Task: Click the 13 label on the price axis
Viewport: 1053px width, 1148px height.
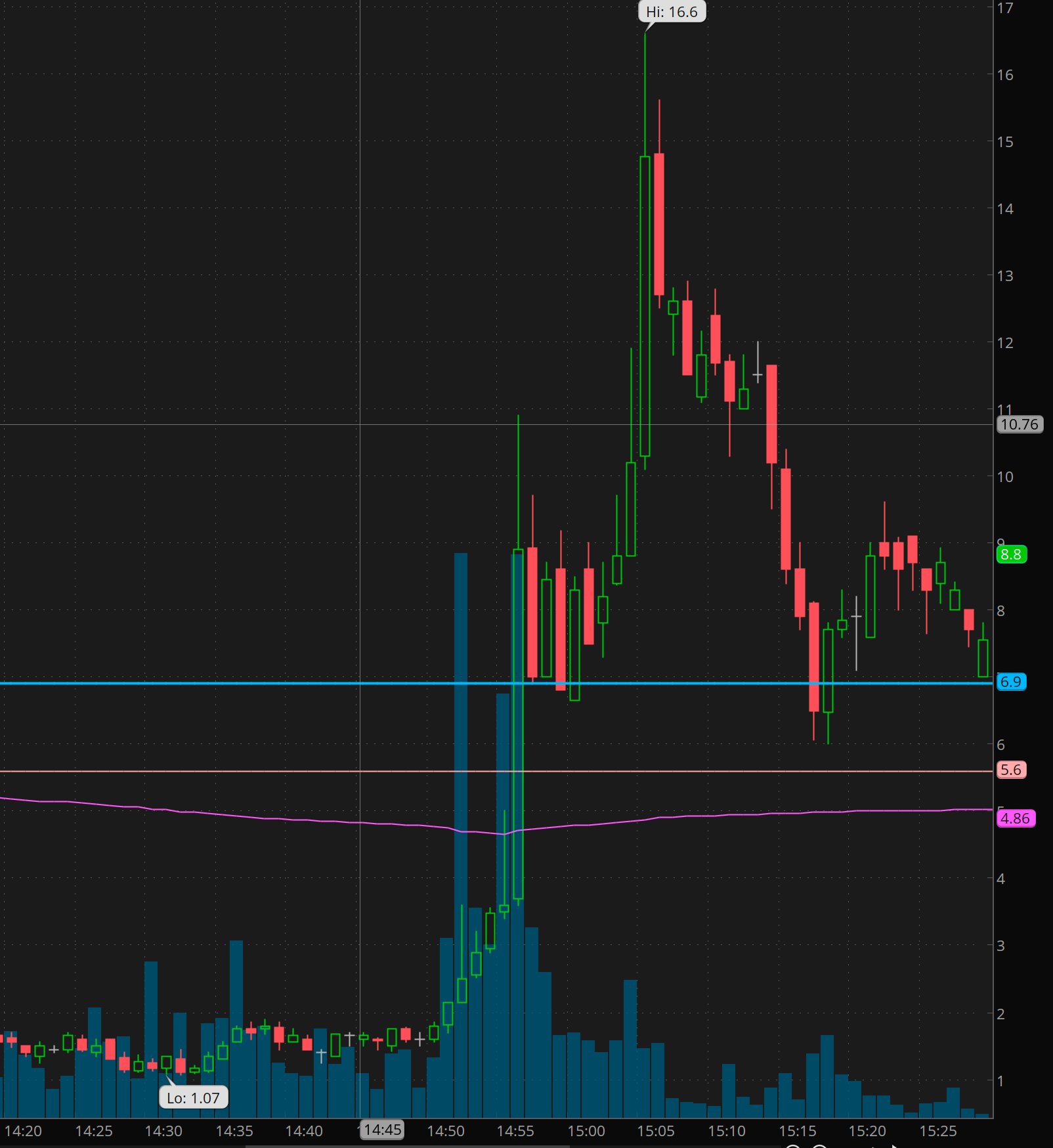Action: 1005,276
